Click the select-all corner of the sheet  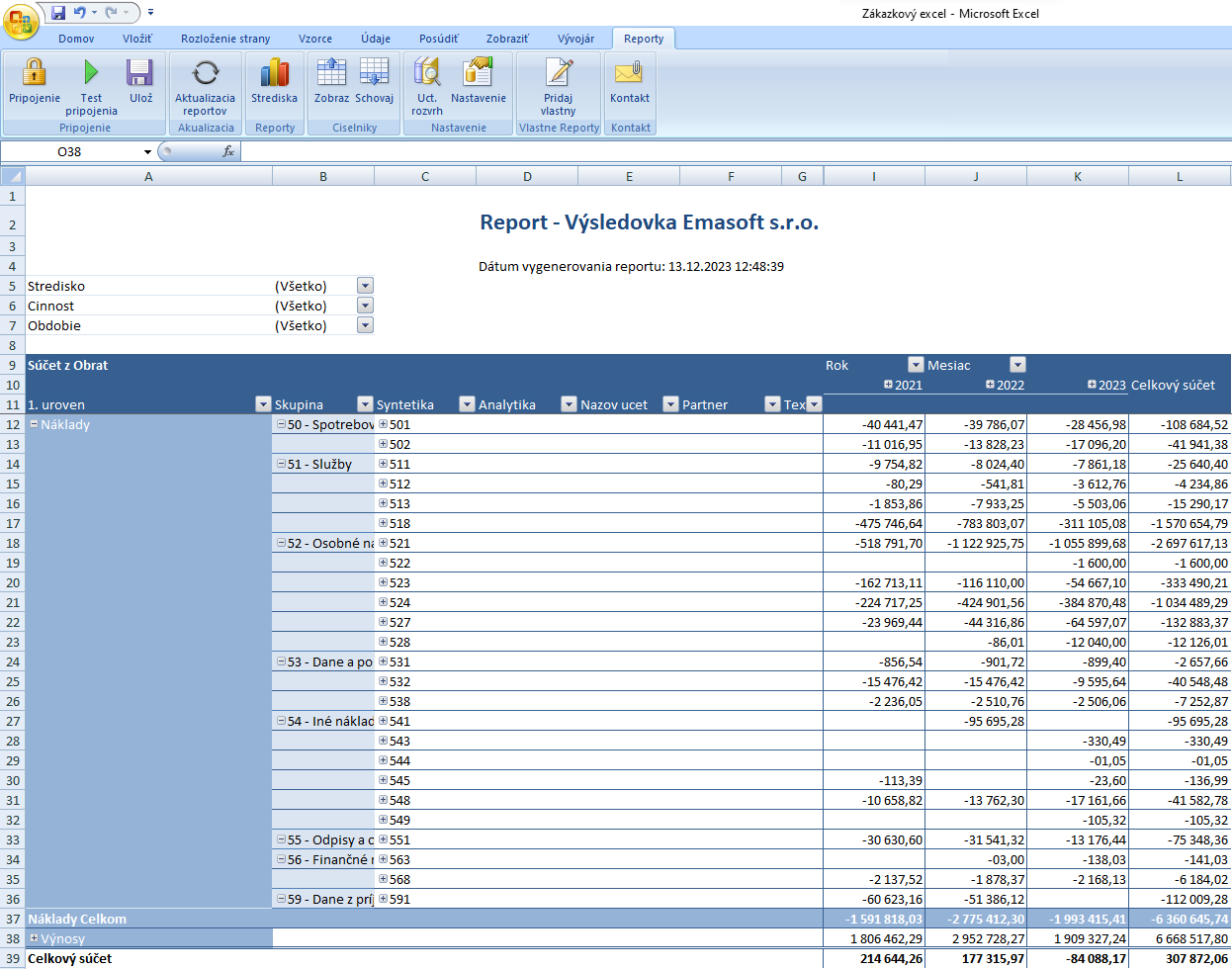[x=13, y=176]
